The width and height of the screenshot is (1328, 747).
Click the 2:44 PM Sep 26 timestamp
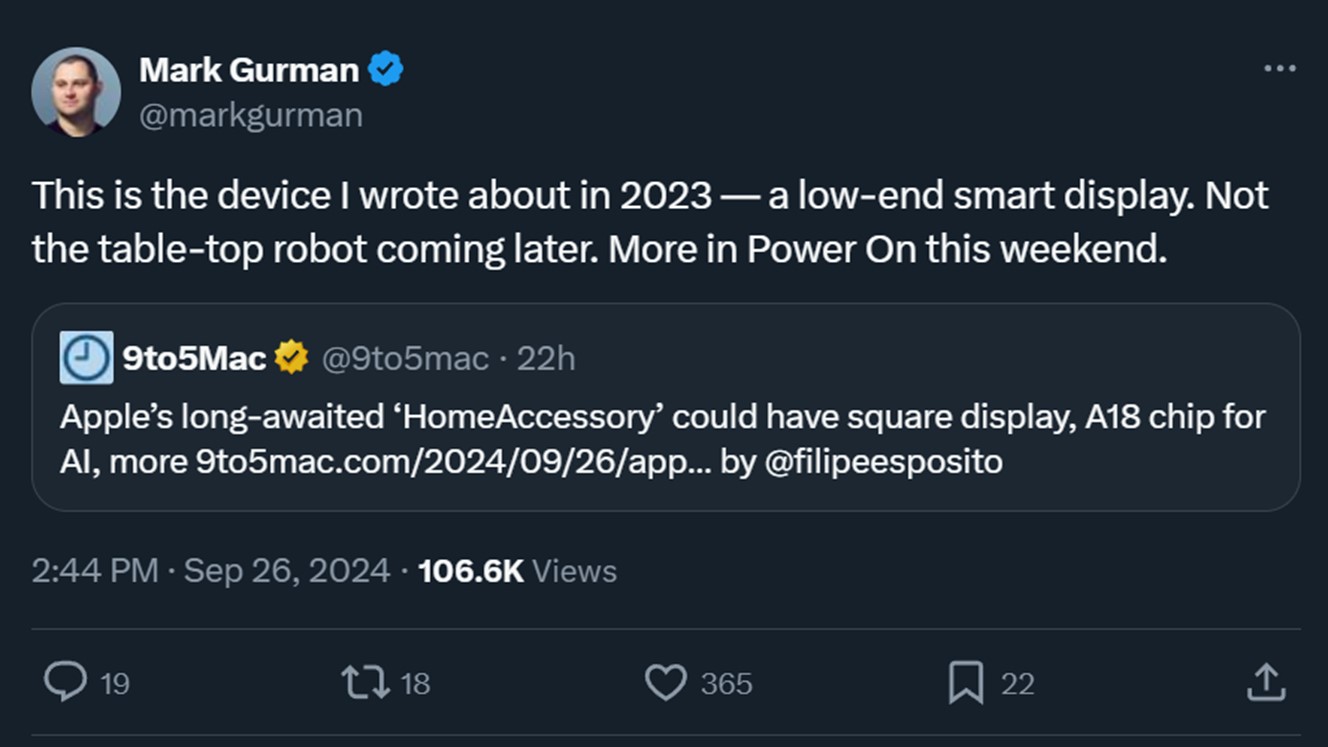point(210,571)
